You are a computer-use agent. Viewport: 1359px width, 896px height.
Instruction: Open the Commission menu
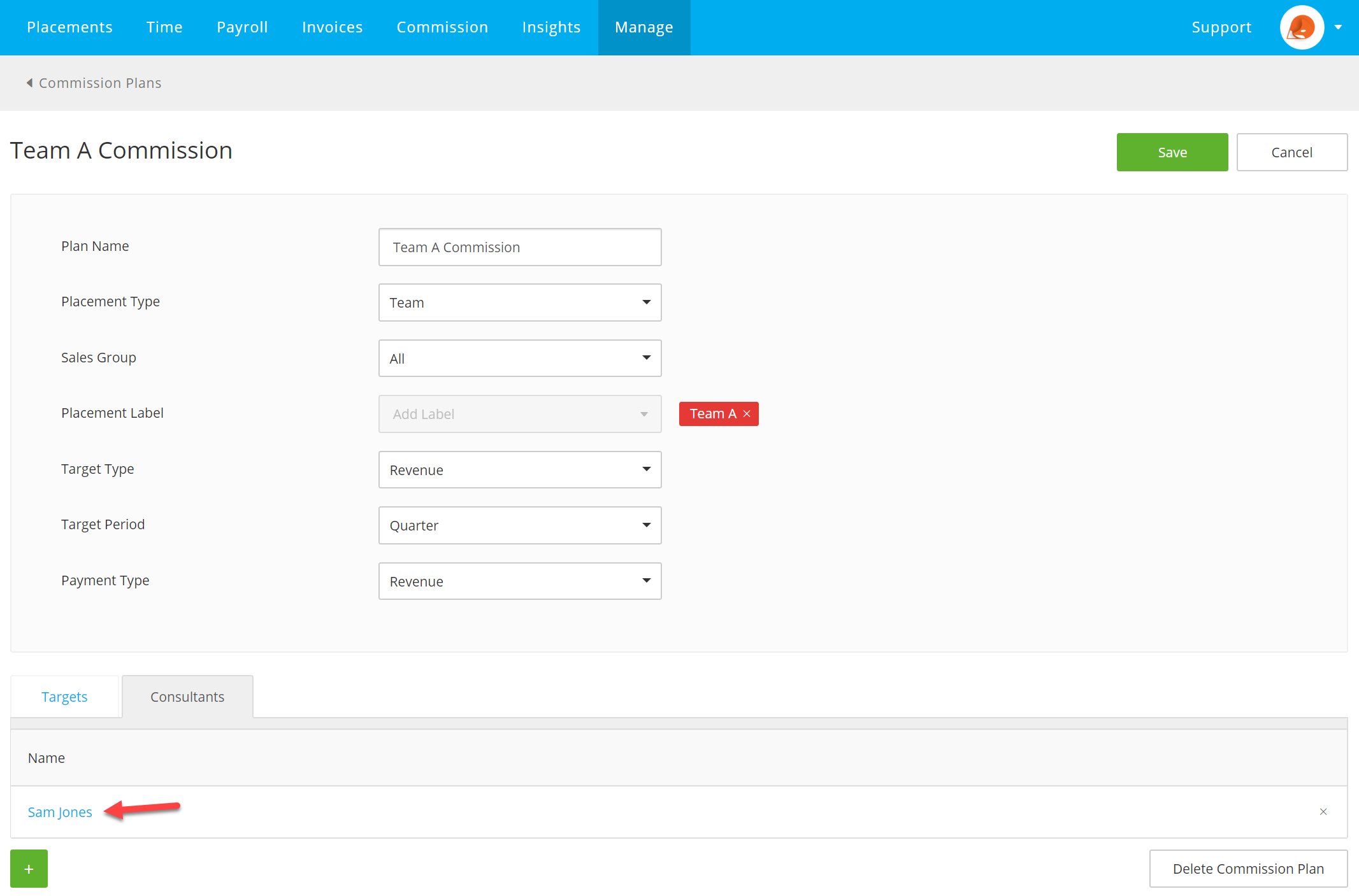(x=442, y=27)
